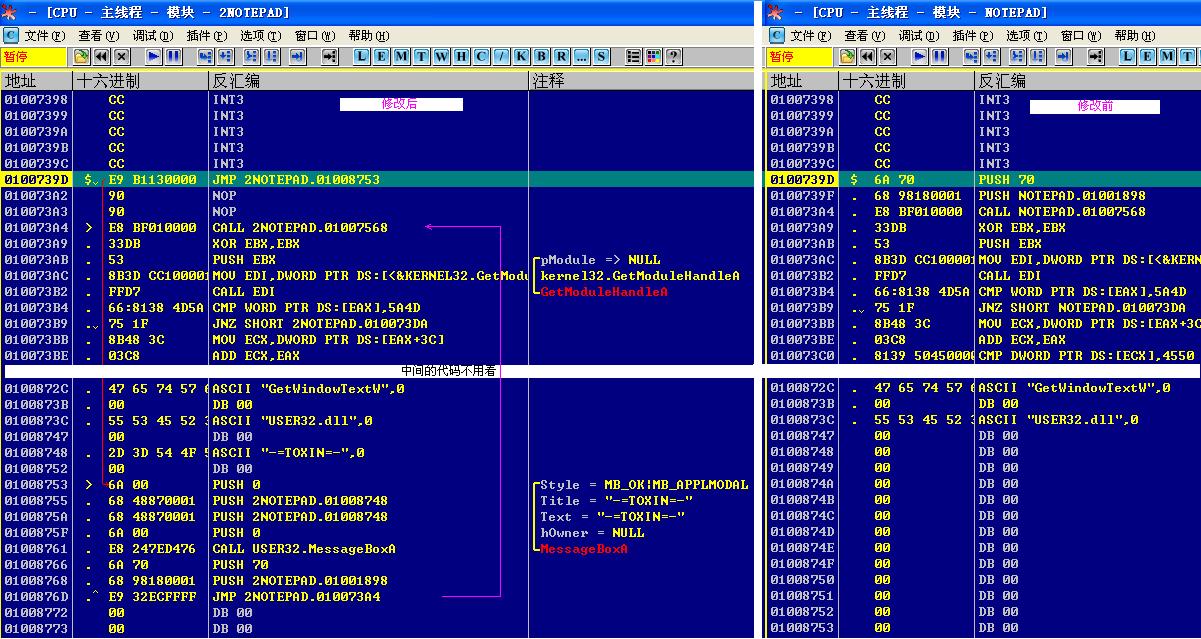This screenshot has width=1201, height=639.
Task: Pause execution in the NOTEPAD window toolbar
Action: (939, 57)
